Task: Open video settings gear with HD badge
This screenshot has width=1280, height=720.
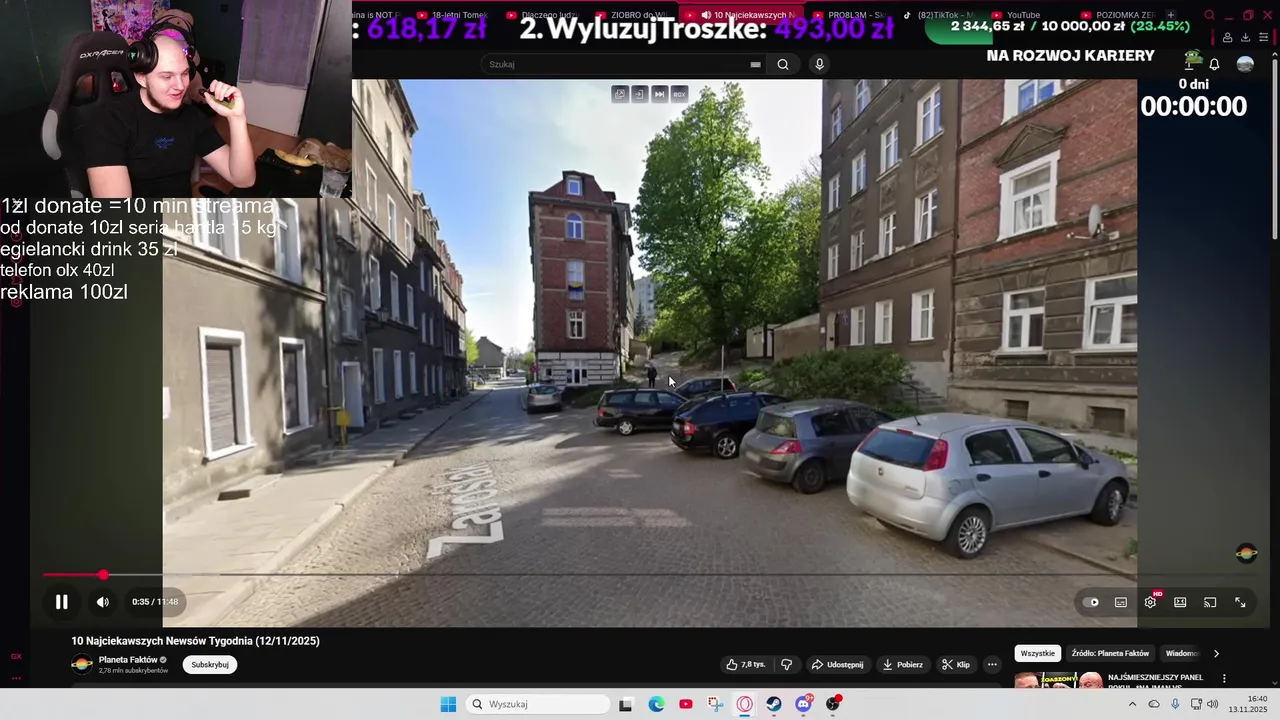Action: tap(1151, 601)
